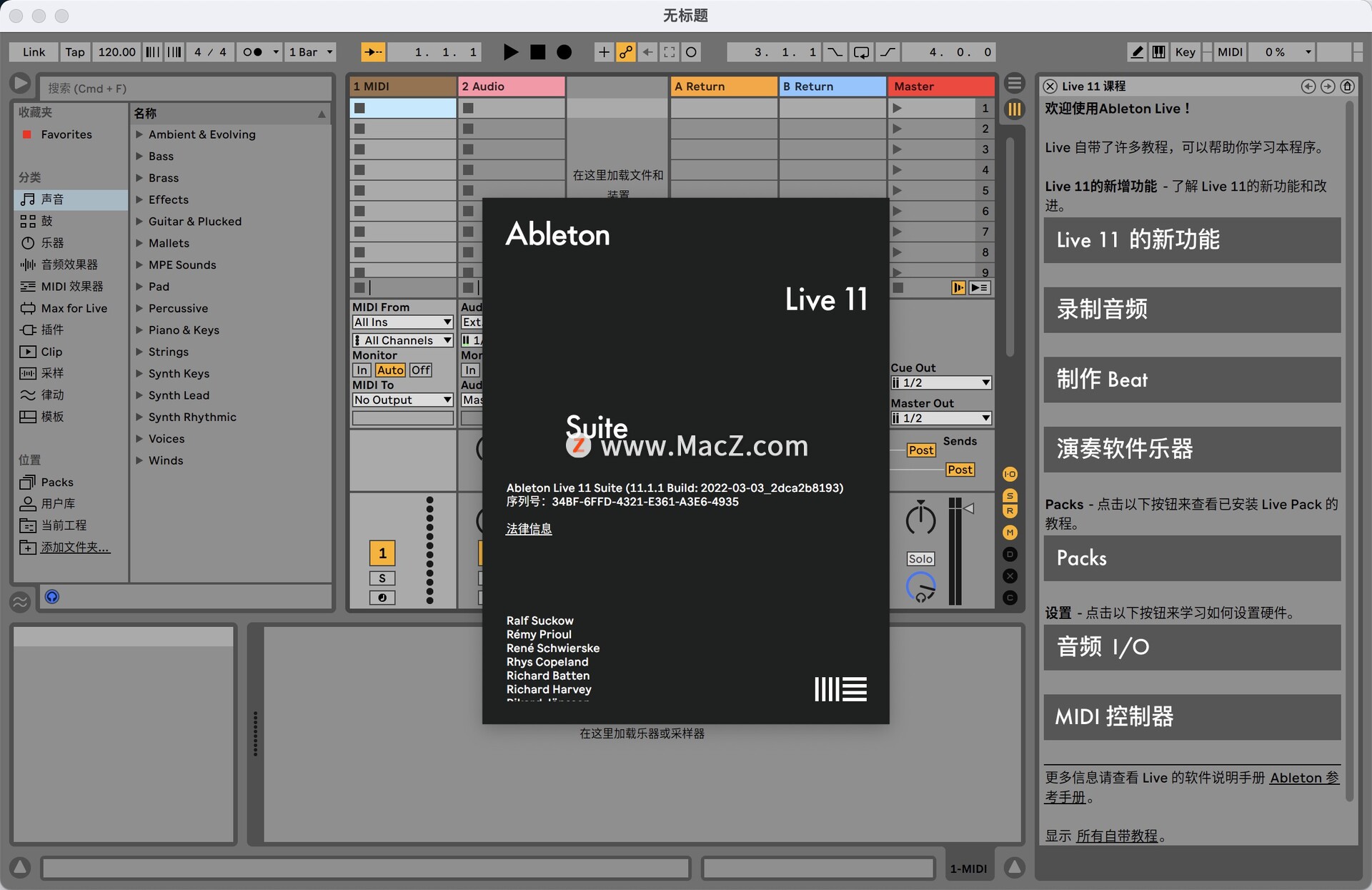
Task: Open the Live 11 的新功能 lesson
Action: (1192, 240)
